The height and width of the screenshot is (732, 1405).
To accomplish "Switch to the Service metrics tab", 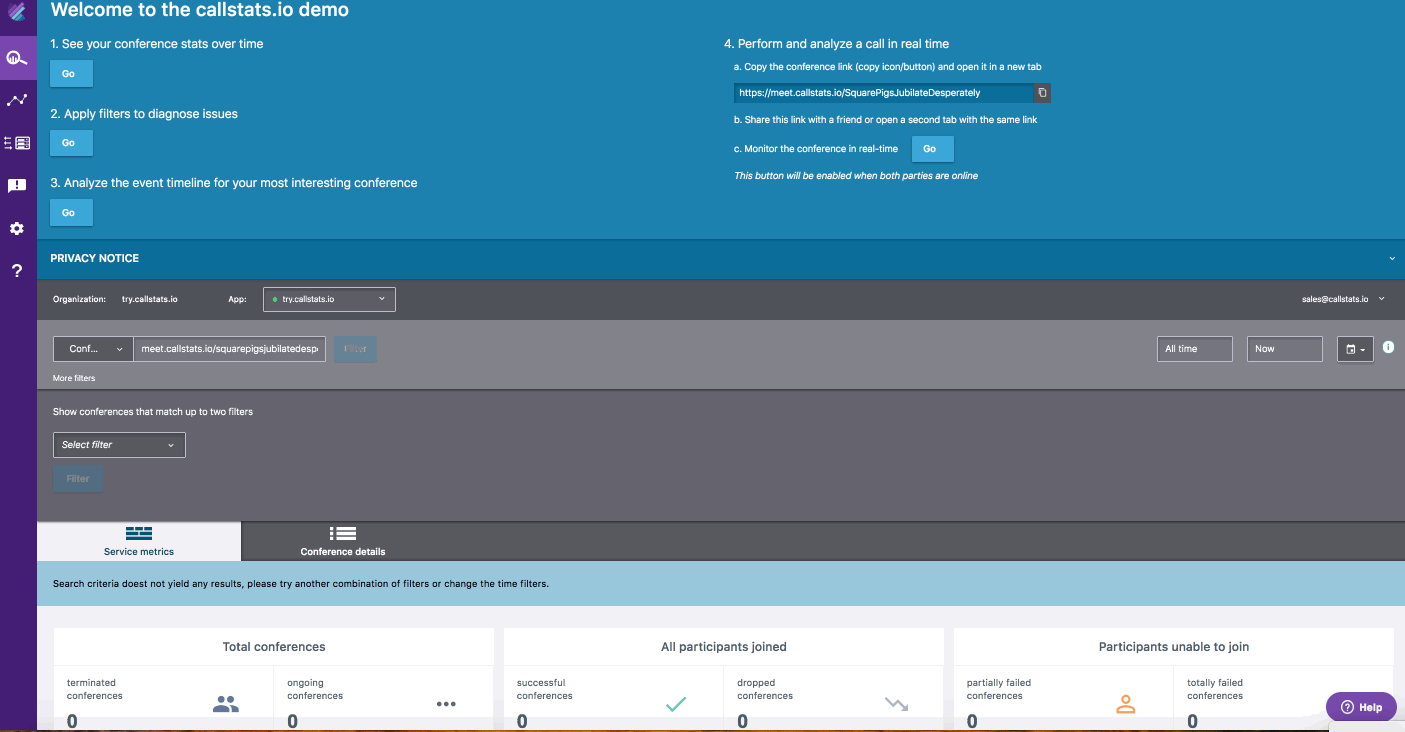I will point(139,541).
